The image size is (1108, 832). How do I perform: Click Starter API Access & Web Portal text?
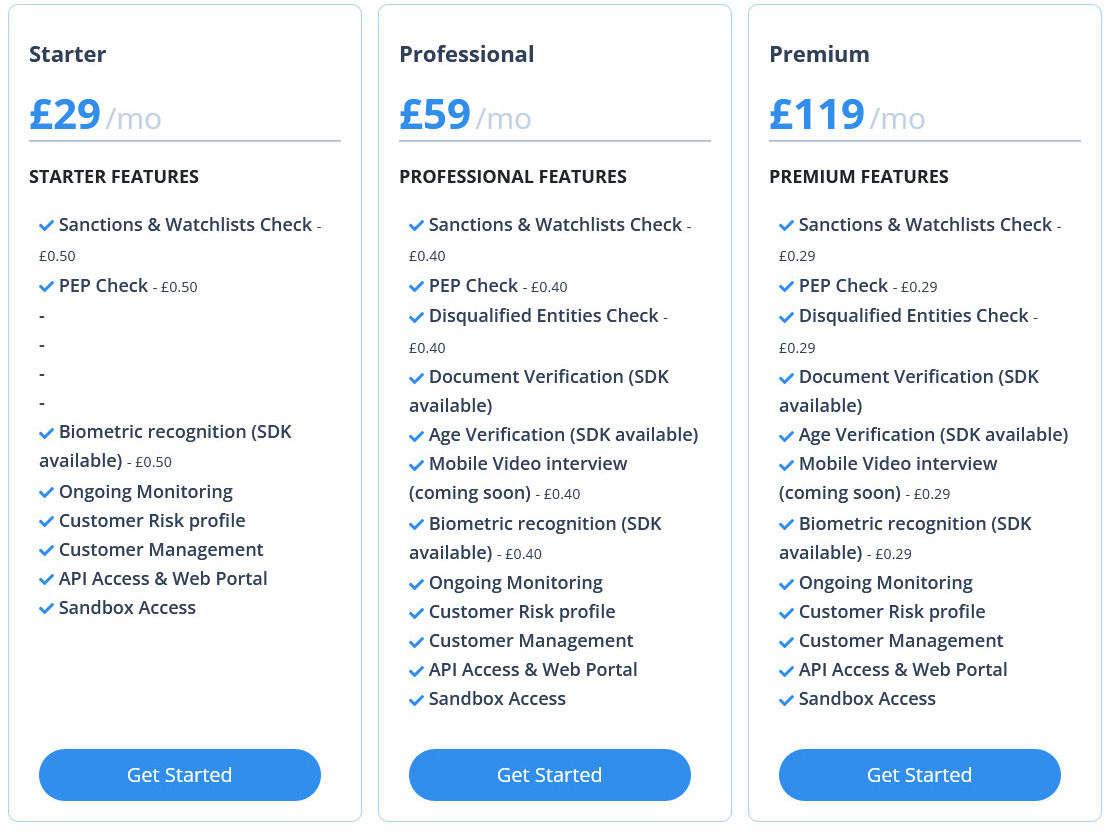(163, 579)
